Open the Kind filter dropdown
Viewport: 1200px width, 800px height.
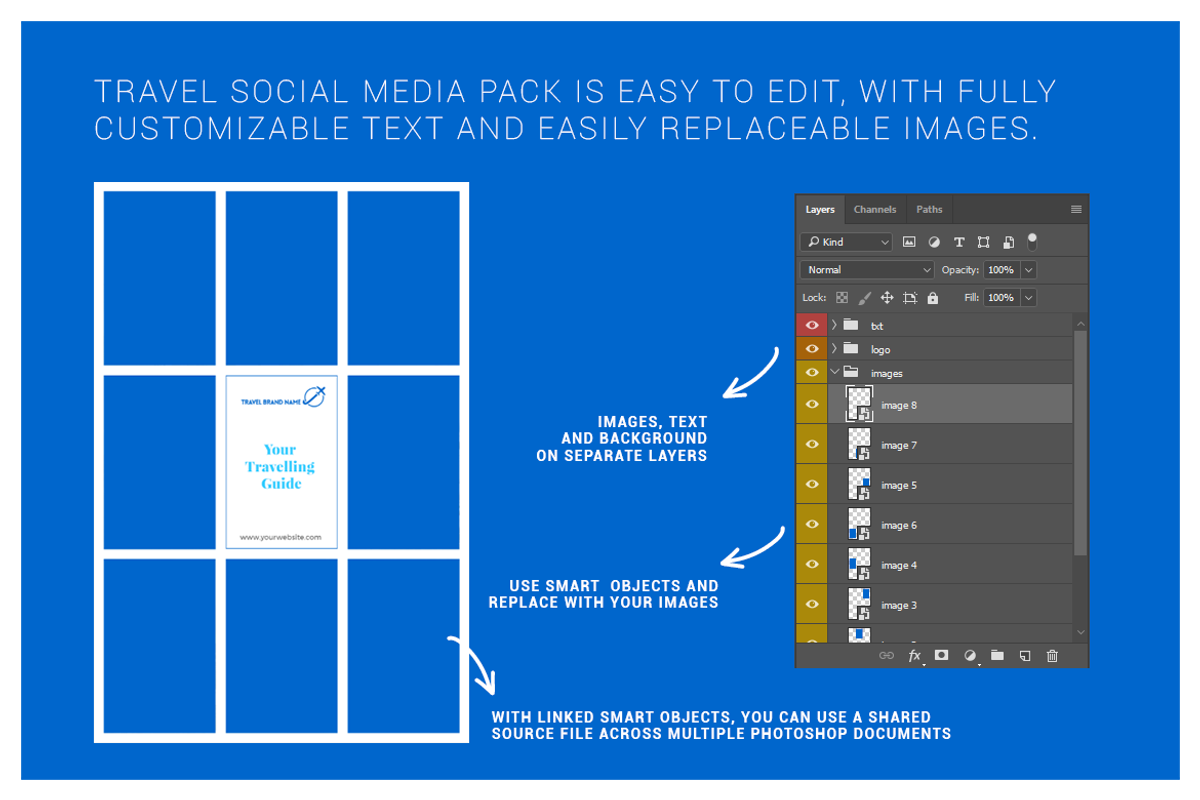coord(846,242)
